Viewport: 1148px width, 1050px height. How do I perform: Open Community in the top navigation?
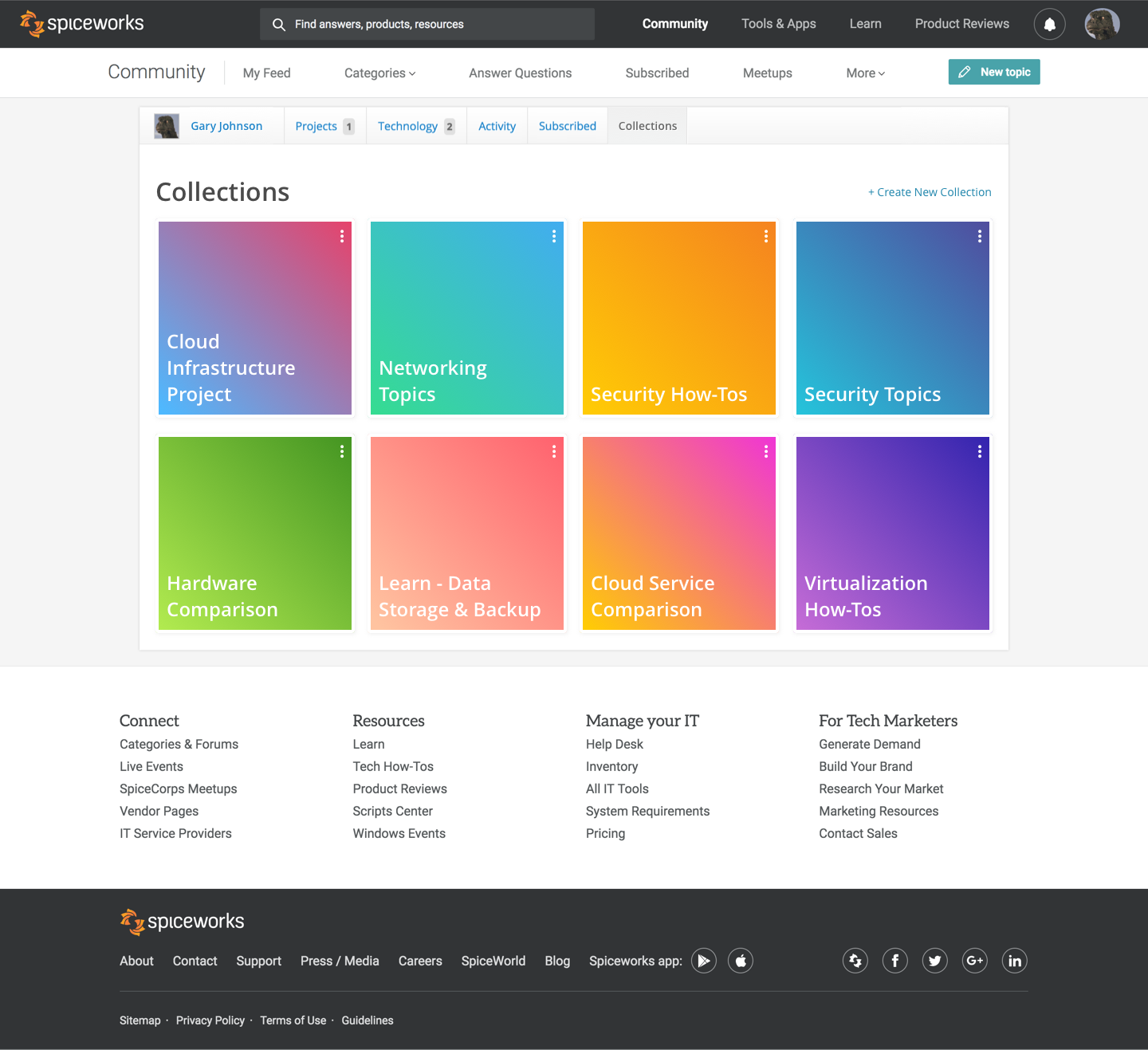pos(675,24)
